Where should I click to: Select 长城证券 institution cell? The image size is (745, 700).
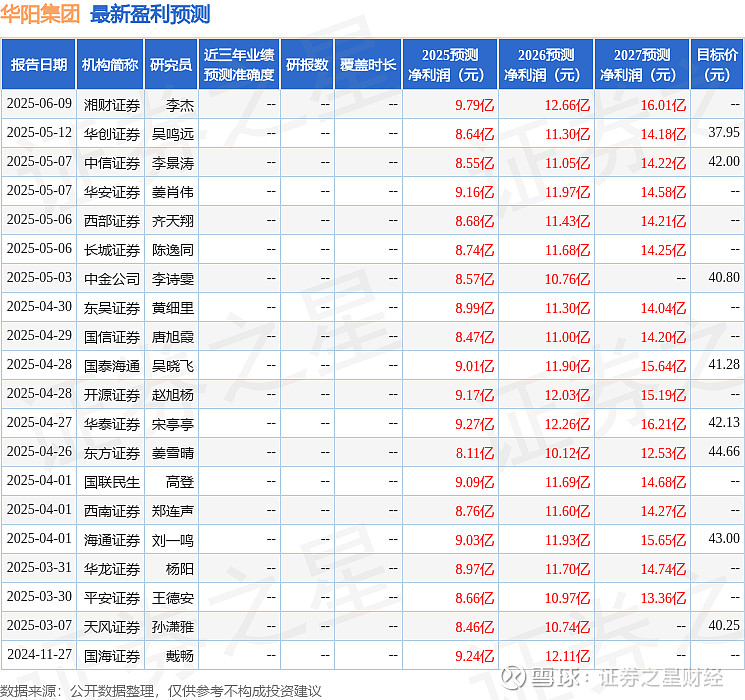[x=112, y=249]
